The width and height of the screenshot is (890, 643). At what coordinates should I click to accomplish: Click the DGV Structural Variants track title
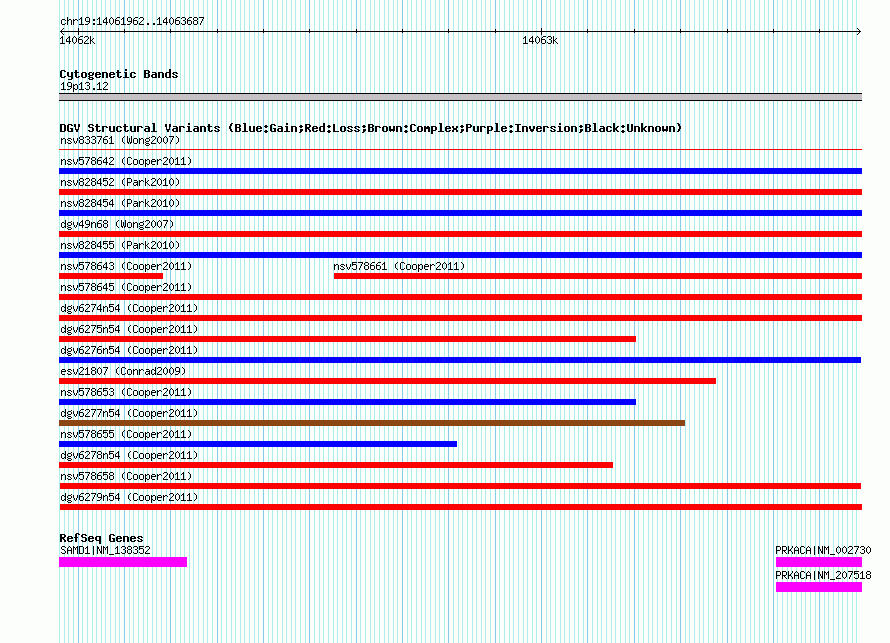[x=370, y=128]
